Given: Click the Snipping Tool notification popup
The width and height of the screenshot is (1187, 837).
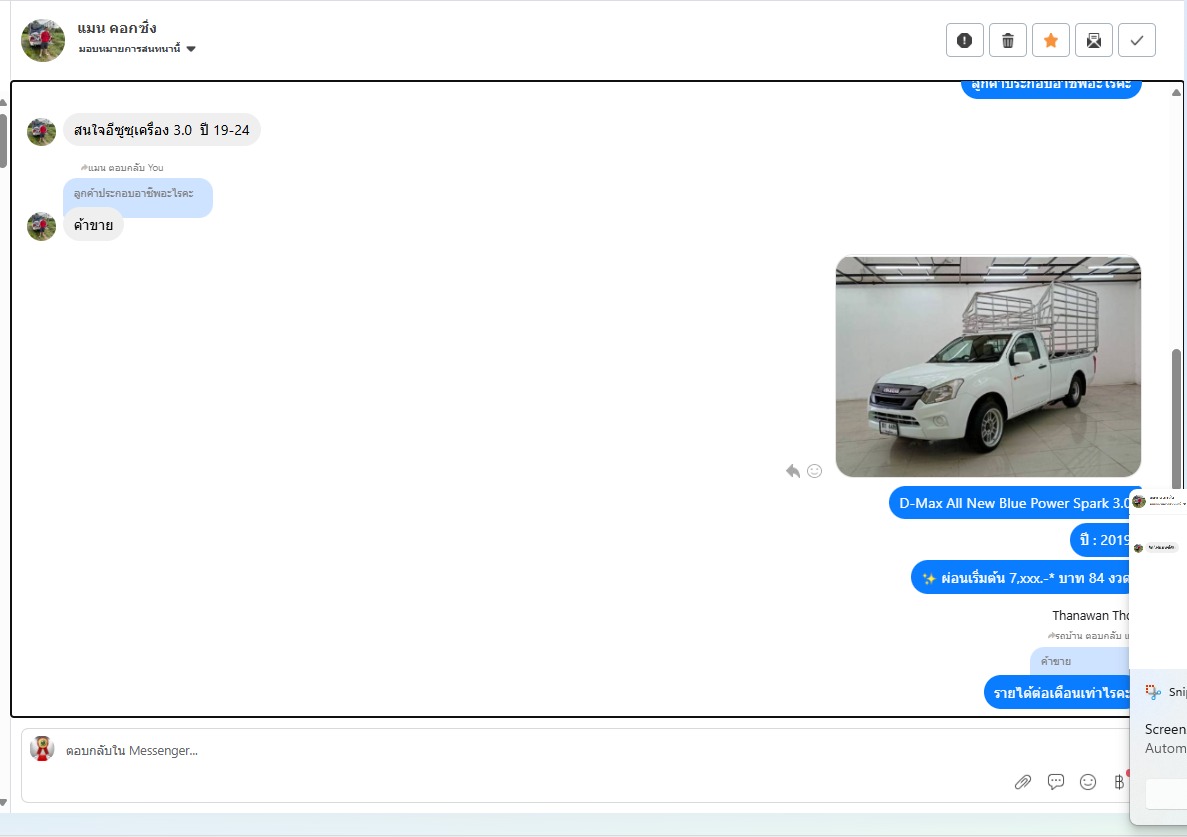Looking at the screenshot, I should pyautogui.click(x=1160, y=720).
